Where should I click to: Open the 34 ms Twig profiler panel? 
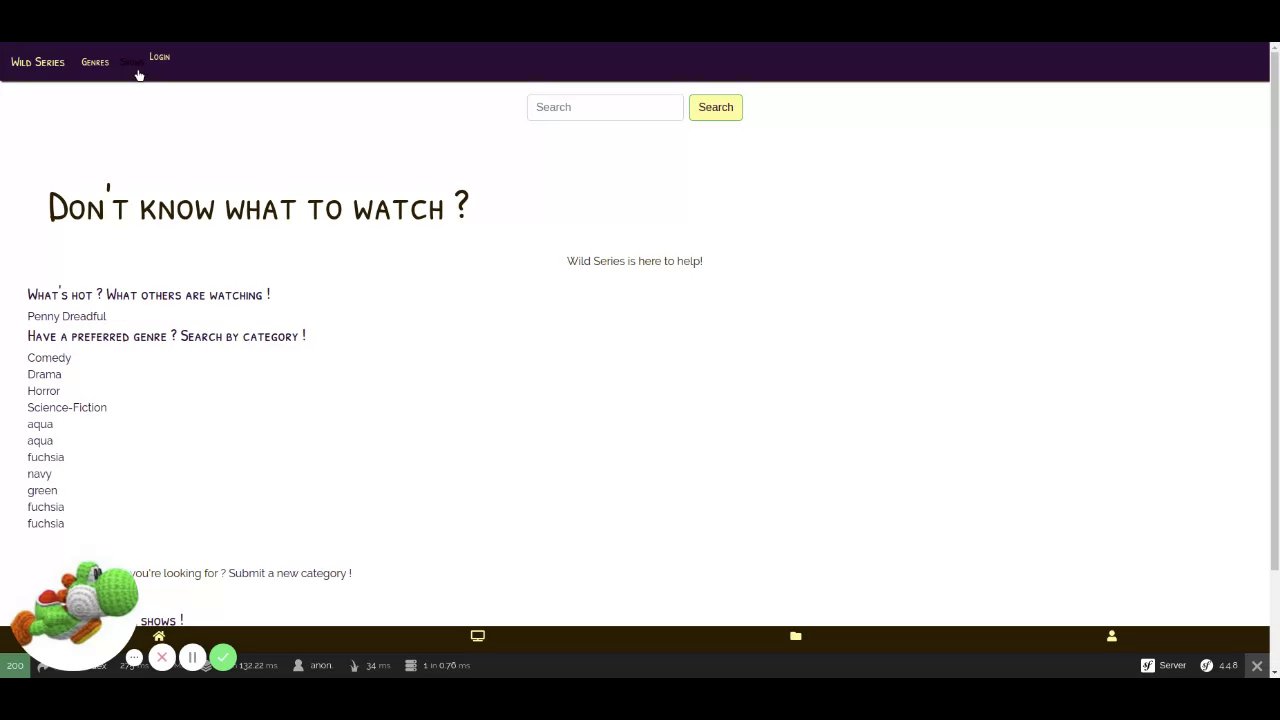coord(370,665)
